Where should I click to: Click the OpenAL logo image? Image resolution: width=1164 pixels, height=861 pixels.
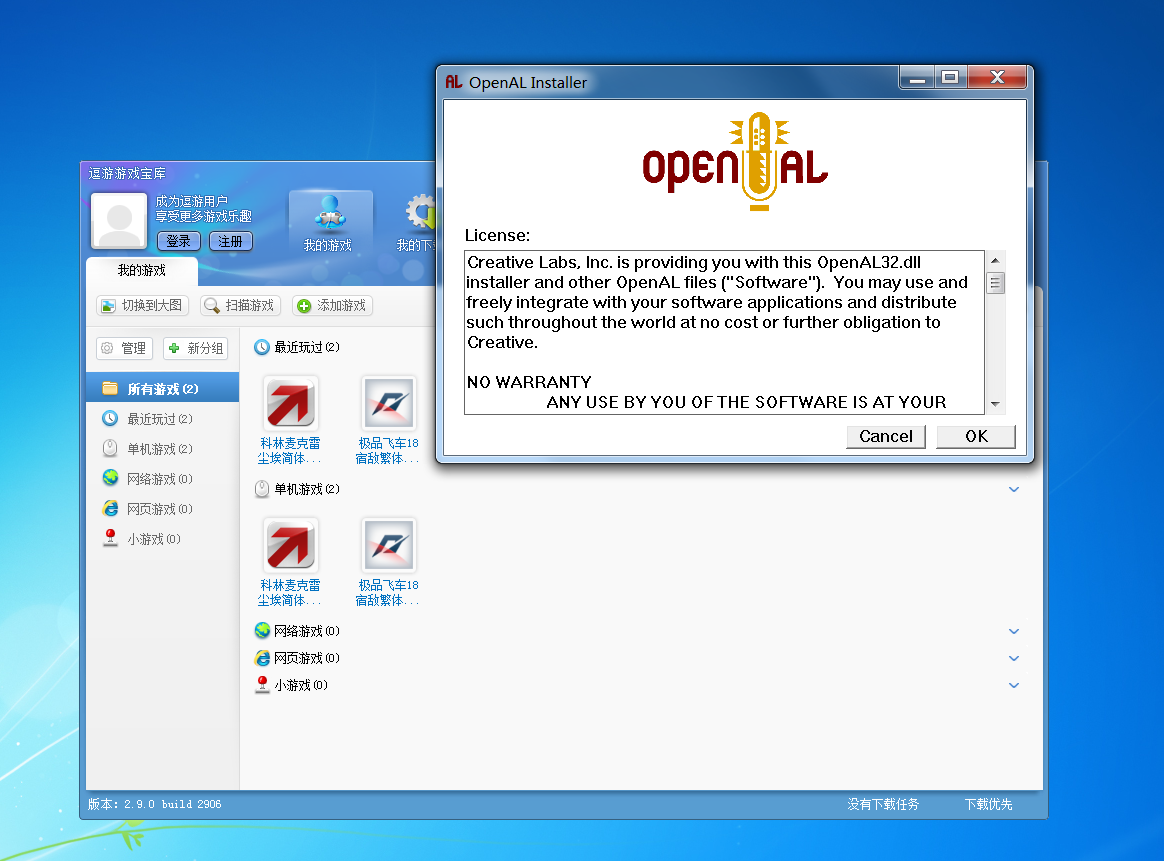pos(735,162)
